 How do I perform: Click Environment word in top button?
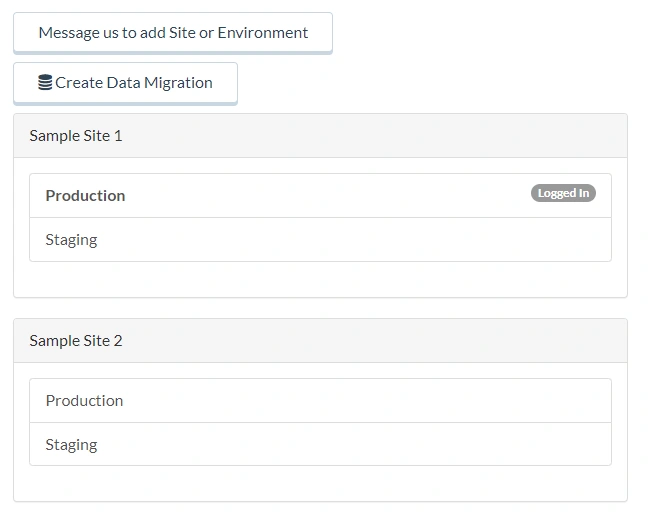[262, 33]
